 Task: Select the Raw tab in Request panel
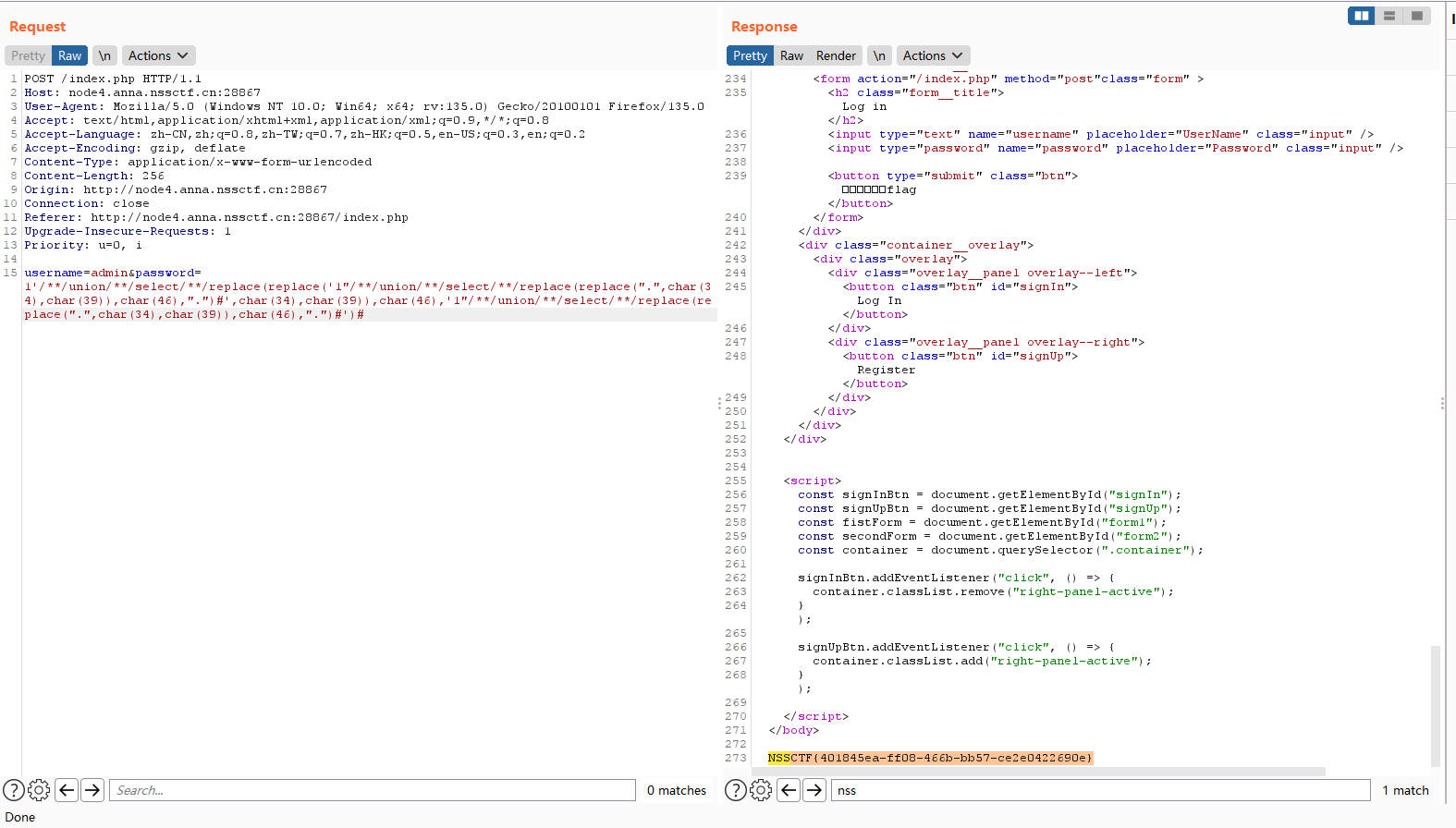(x=69, y=55)
